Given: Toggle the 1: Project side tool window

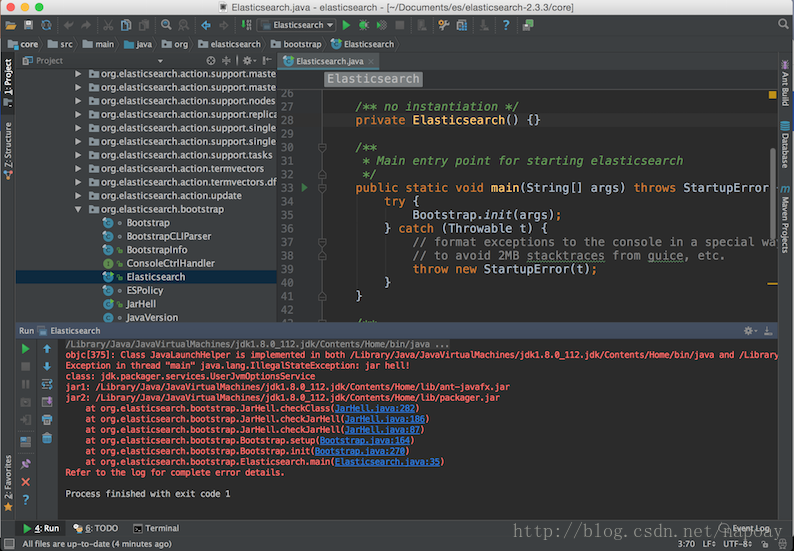Looking at the screenshot, I should click(8, 82).
